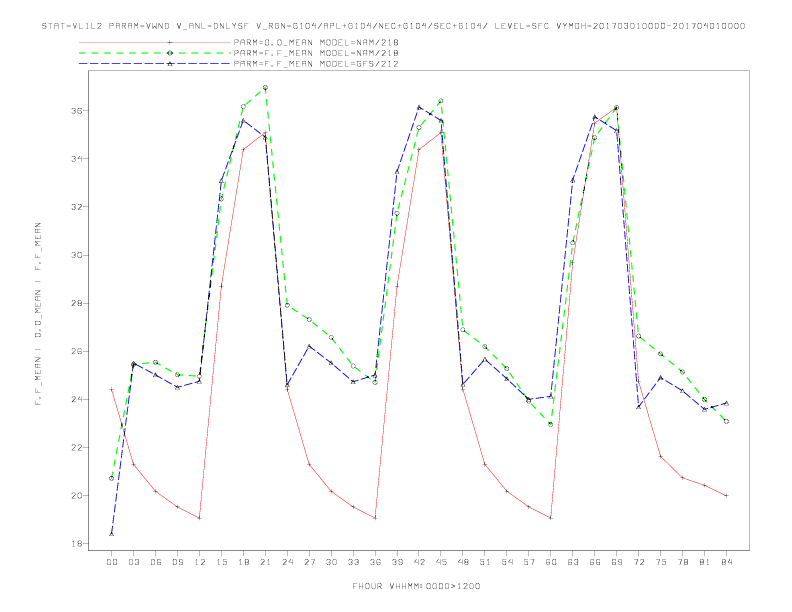The height and width of the screenshot is (612, 792).
Task: Click the x-axis forecast hour label 66
Action: tap(595, 562)
